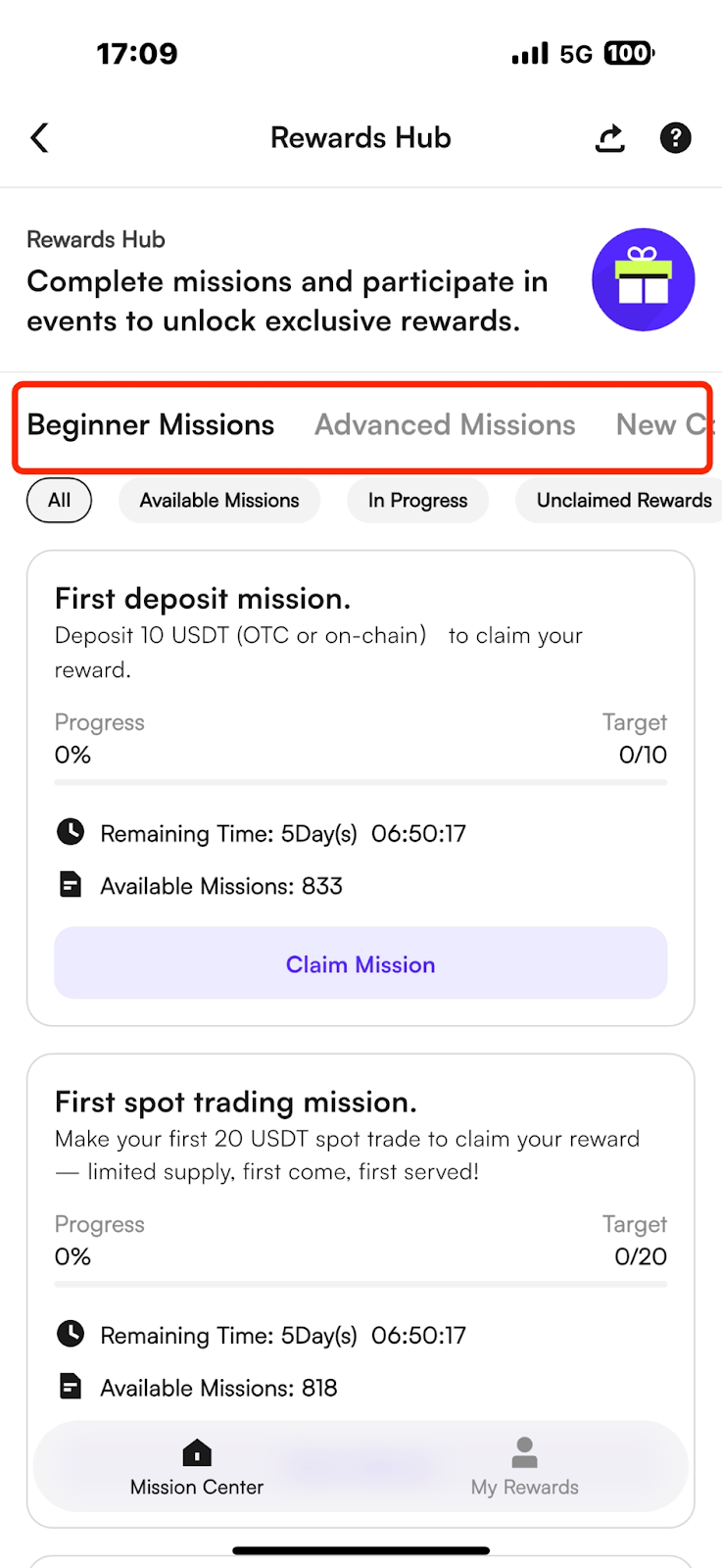
Task: Select the All filter chip
Action: tap(59, 500)
